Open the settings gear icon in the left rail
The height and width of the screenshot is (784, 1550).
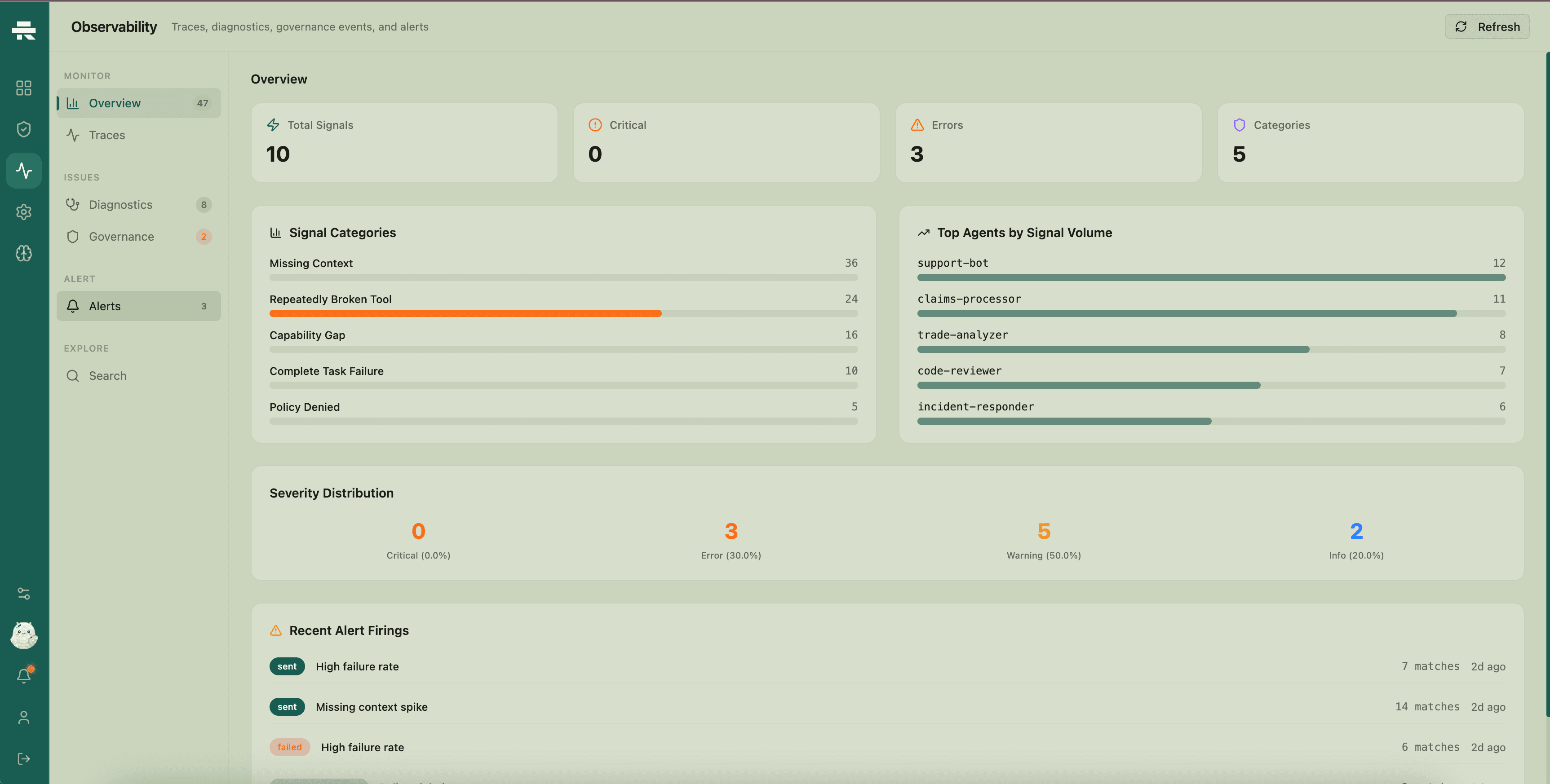click(x=24, y=211)
